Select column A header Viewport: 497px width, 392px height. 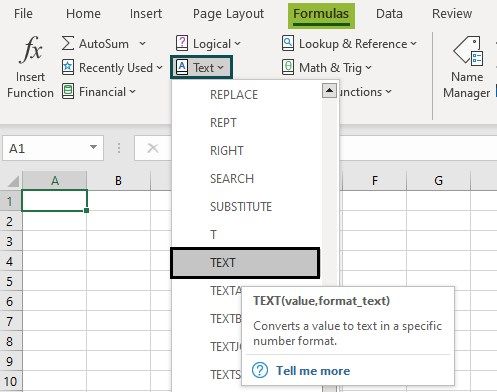55,181
